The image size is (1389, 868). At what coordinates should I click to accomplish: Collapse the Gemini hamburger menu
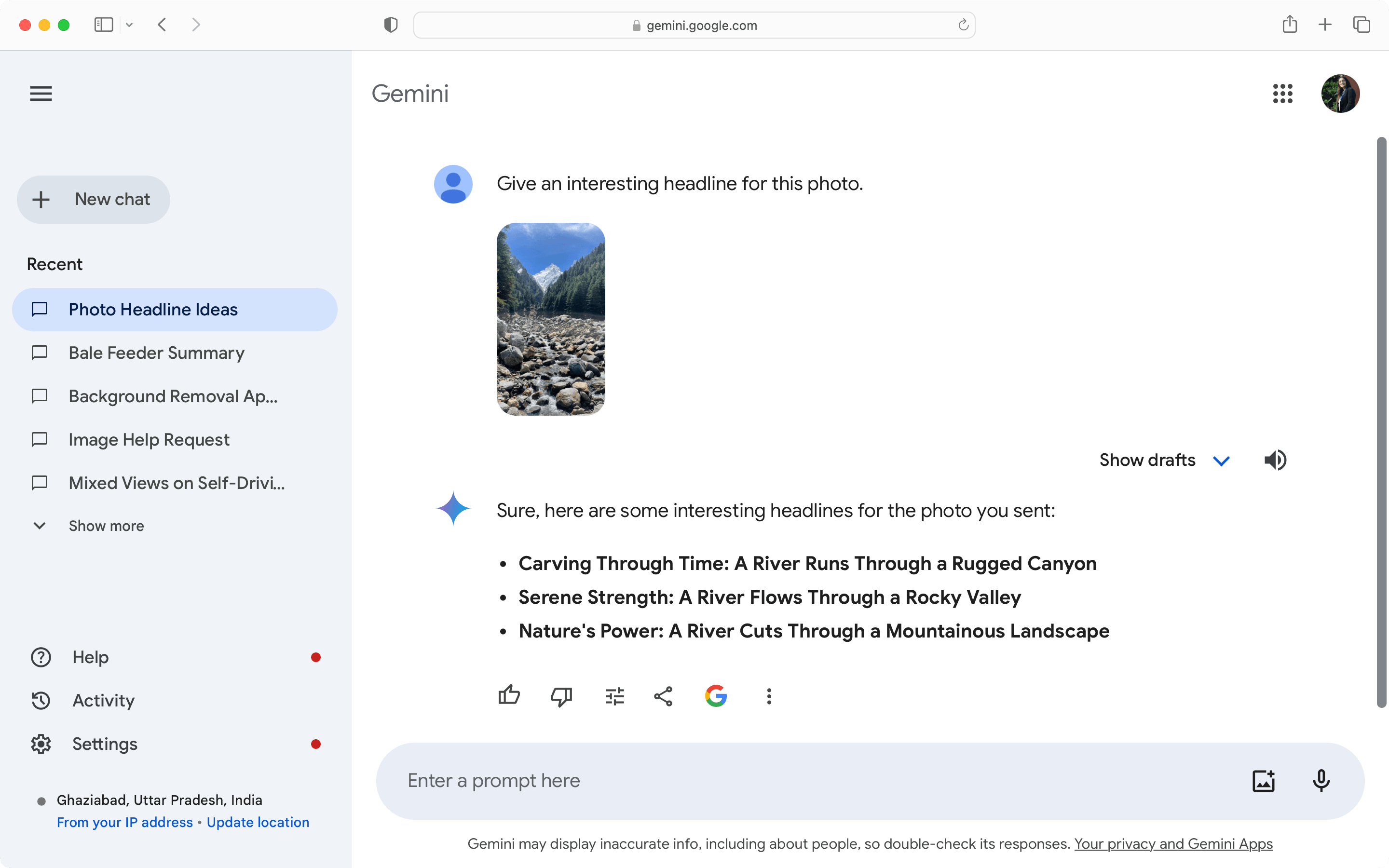41,94
